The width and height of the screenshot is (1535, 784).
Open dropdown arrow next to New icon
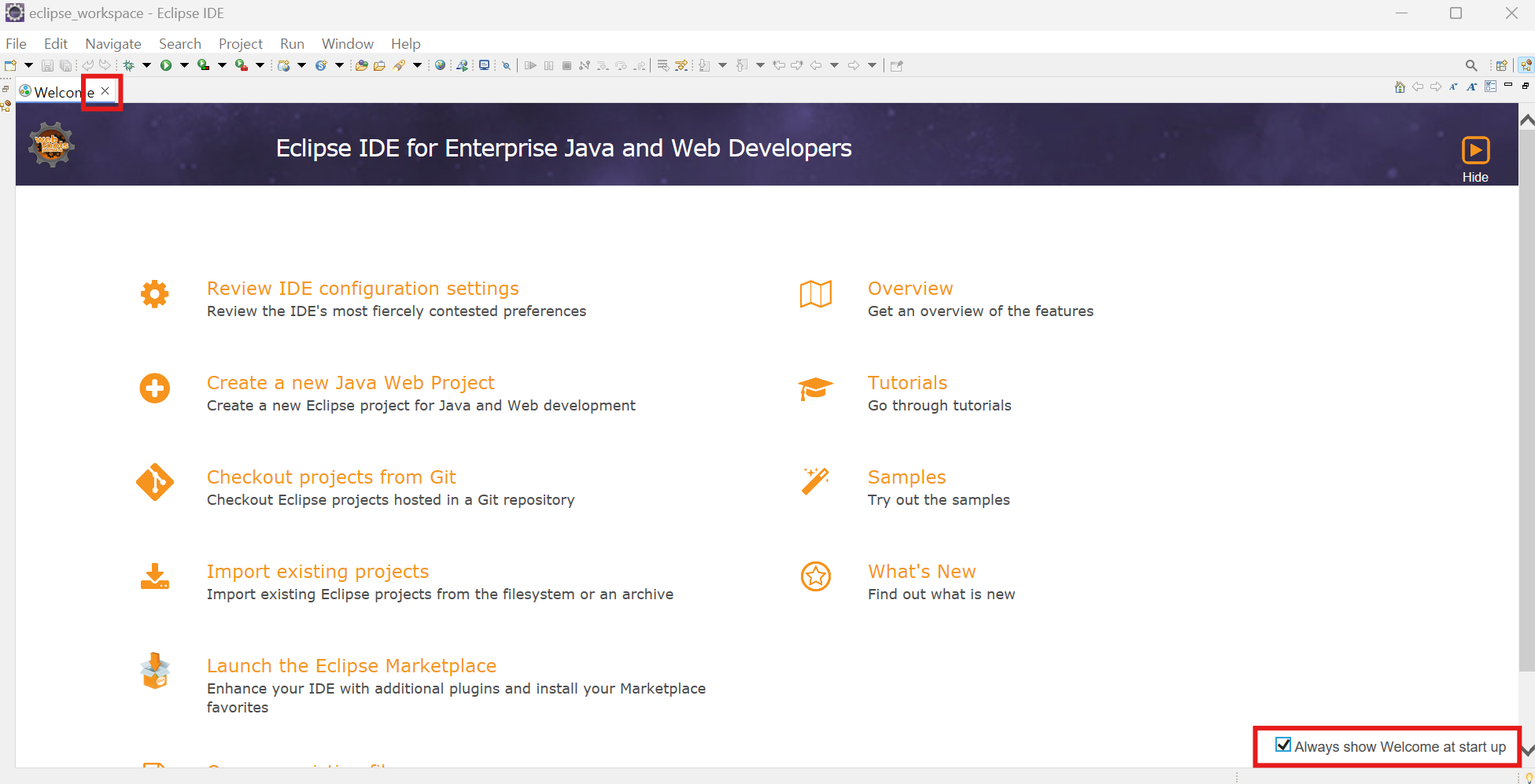[28, 65]
